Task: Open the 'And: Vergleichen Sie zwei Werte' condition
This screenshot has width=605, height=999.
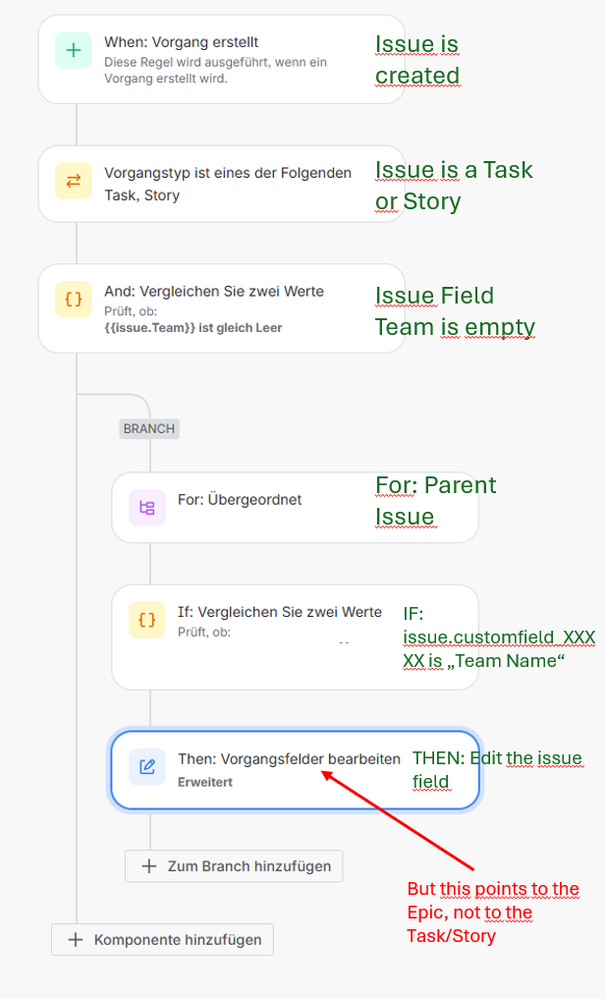Action: coord(222,308)
